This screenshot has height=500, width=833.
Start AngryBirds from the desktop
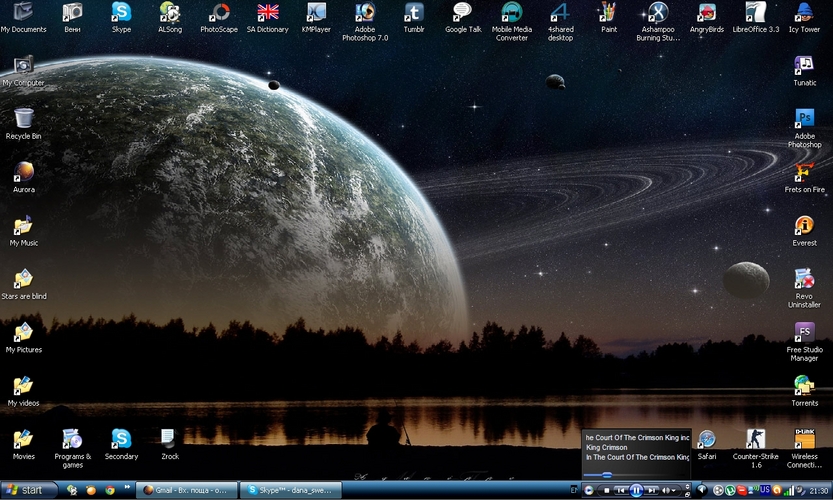point(707,18)
